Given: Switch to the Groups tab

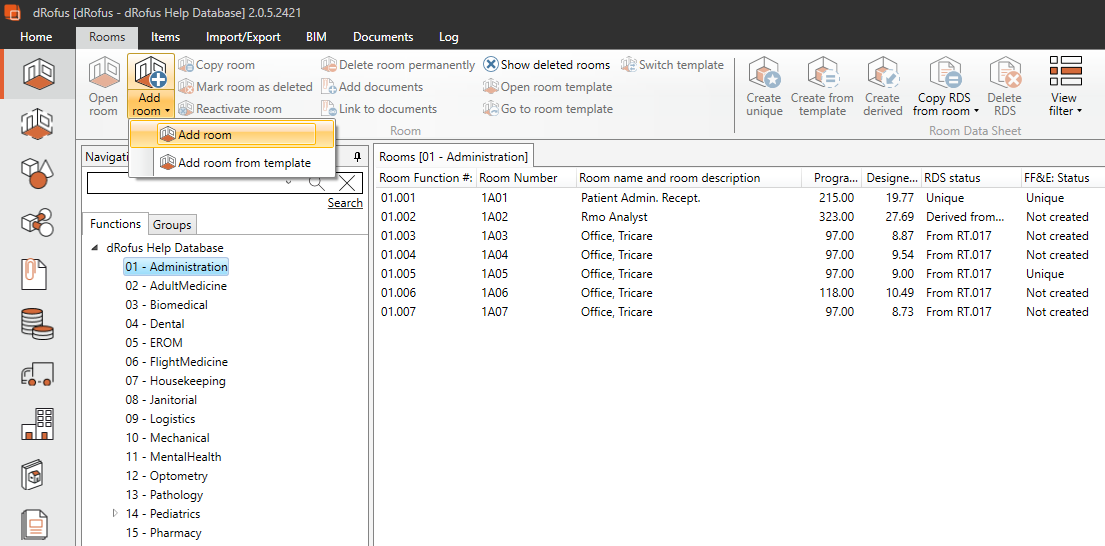Looking at the screenshot, I should click(172, 225).
